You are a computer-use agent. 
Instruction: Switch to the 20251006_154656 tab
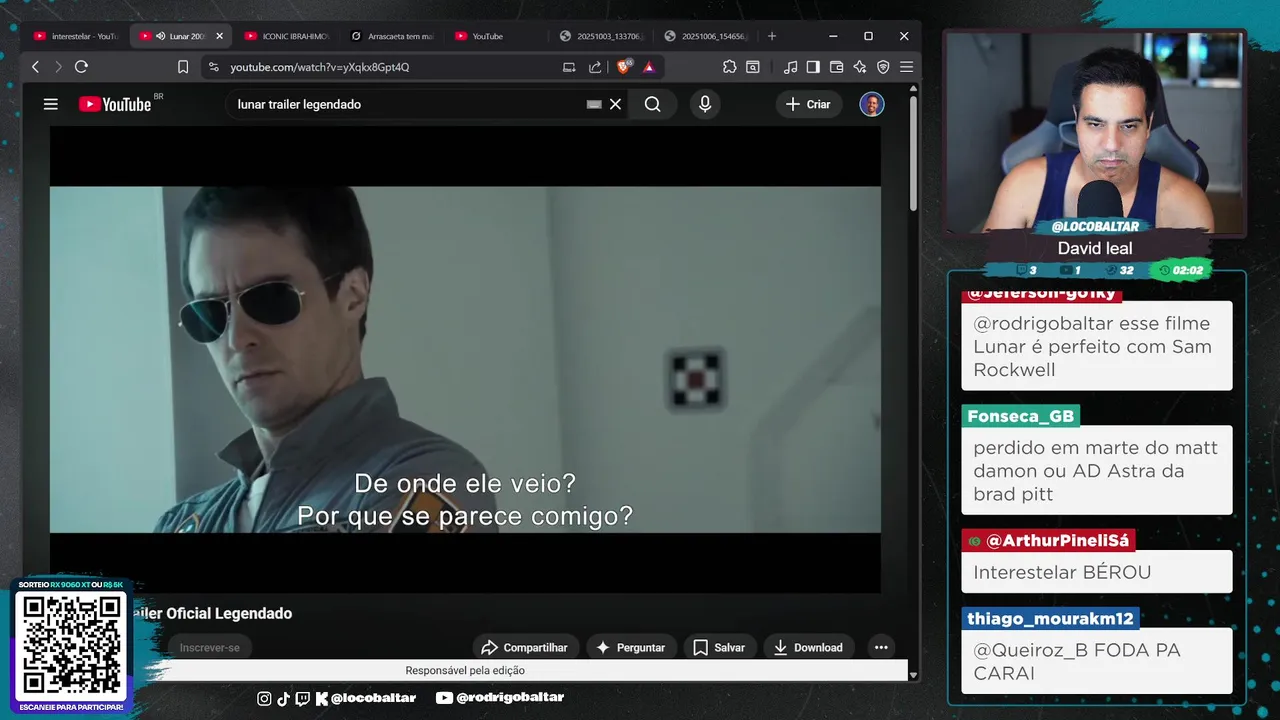click(706, 36)
